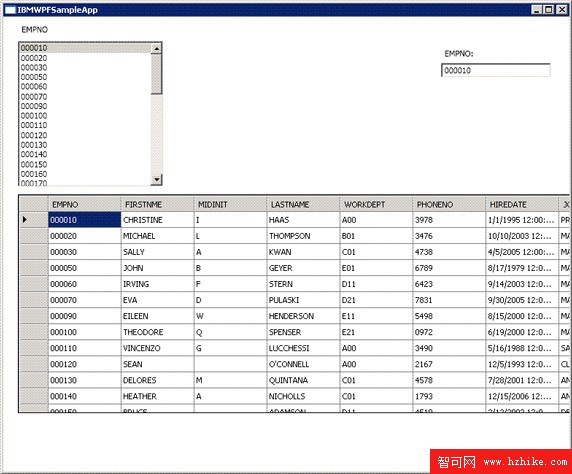Click middle initial cell W

pyautogui.click(x=230, y=316)
